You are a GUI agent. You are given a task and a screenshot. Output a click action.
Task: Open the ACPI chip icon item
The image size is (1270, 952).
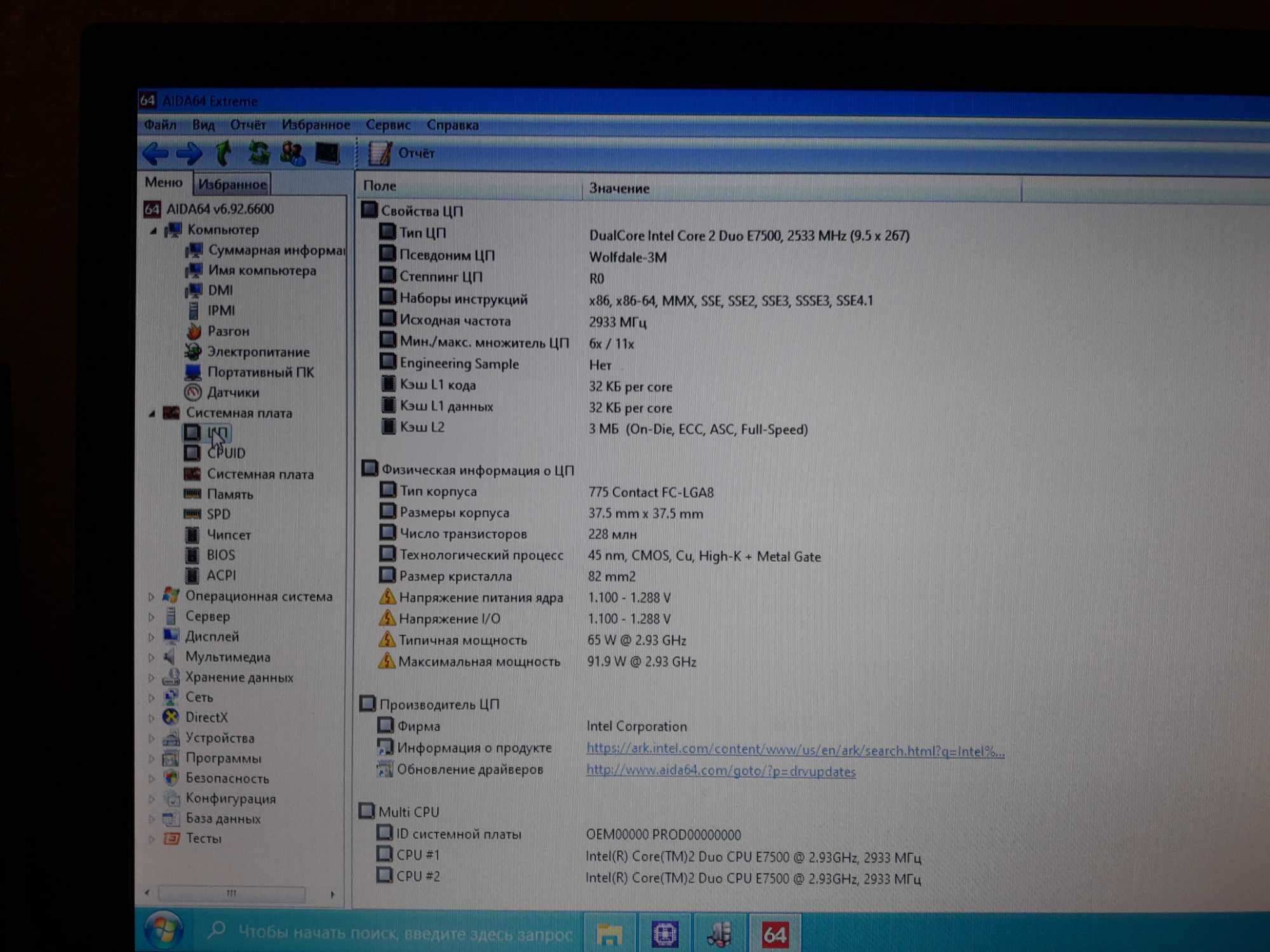point(210,576)
